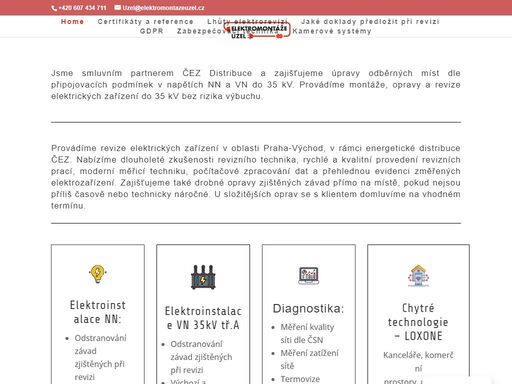Click Odstranování závad item in VN 35kV card
Viewport: 512px width, 384px height.
tap(201, 357)
